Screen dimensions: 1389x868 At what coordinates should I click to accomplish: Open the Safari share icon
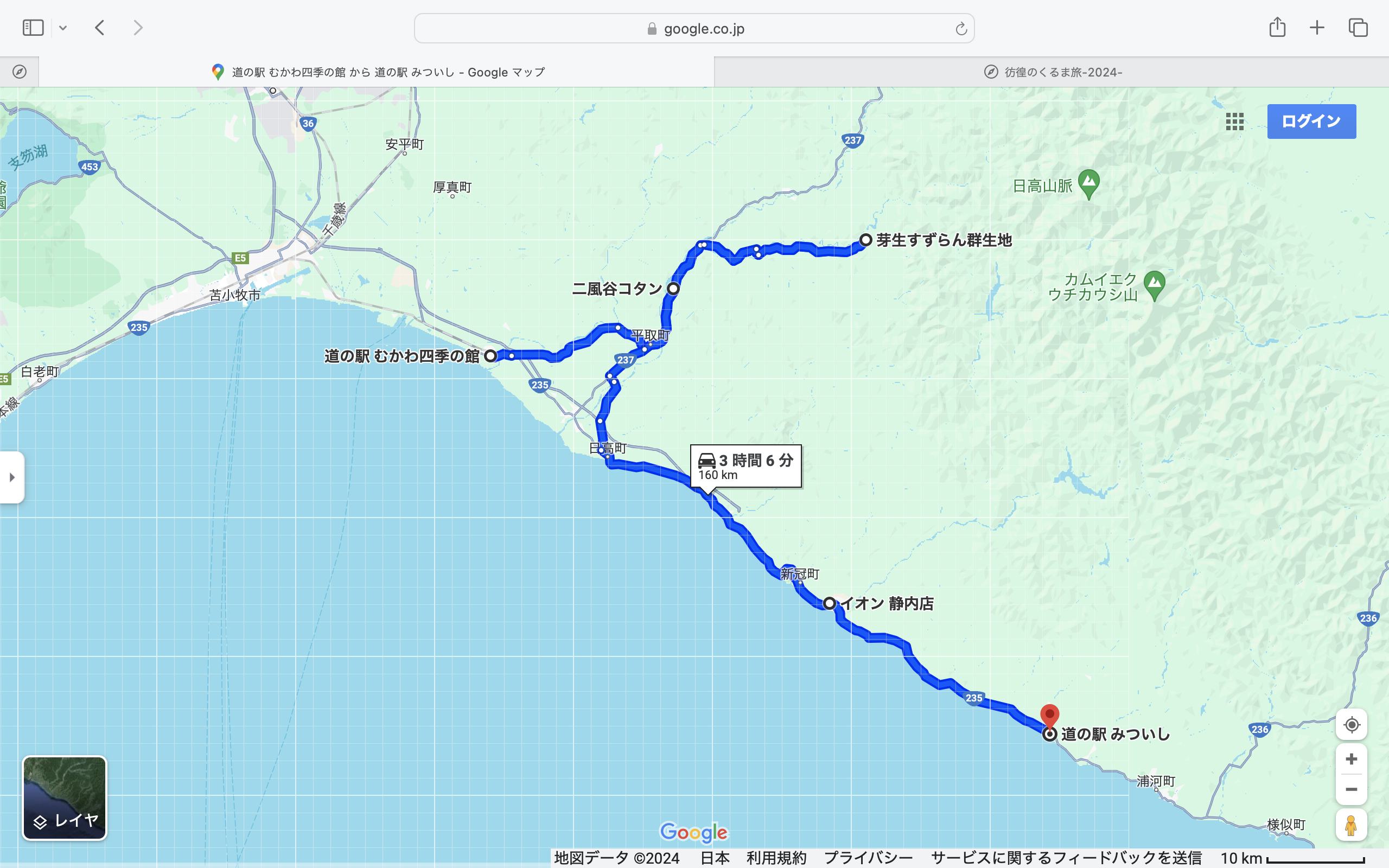tap(1277, 28)
